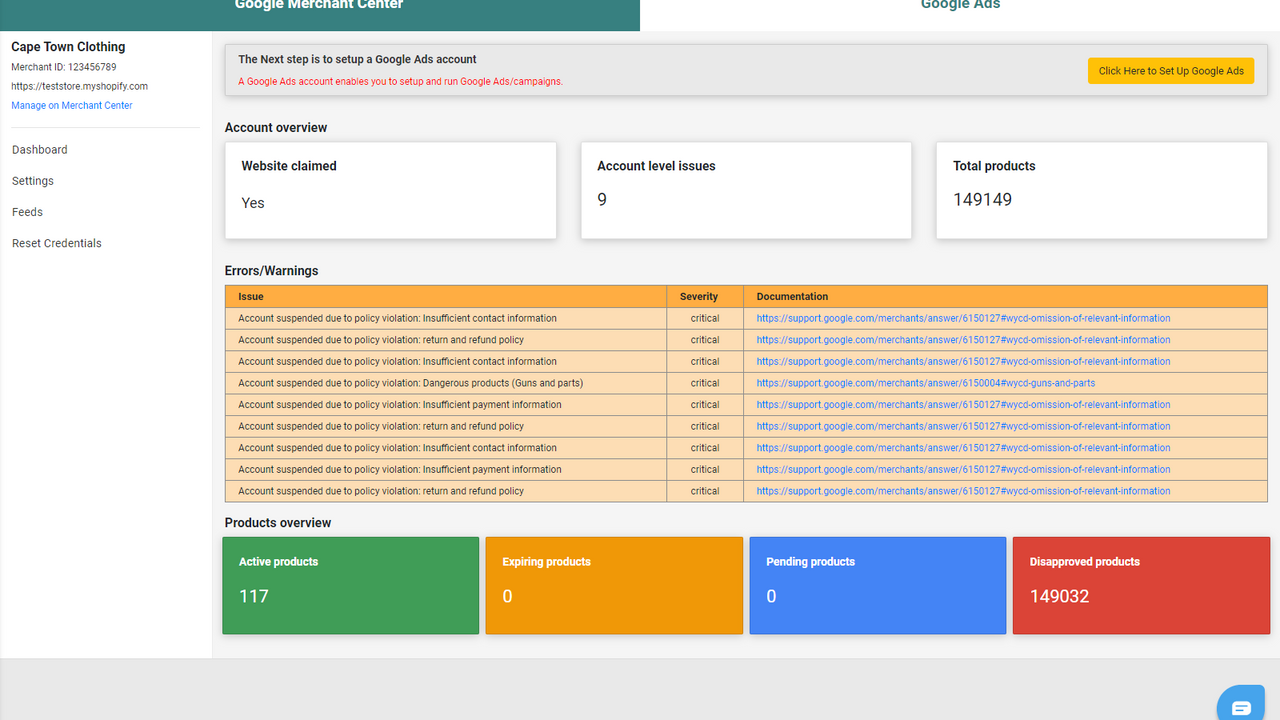
Task: Click the Website claimed card
Action: [x=390, y=190]
